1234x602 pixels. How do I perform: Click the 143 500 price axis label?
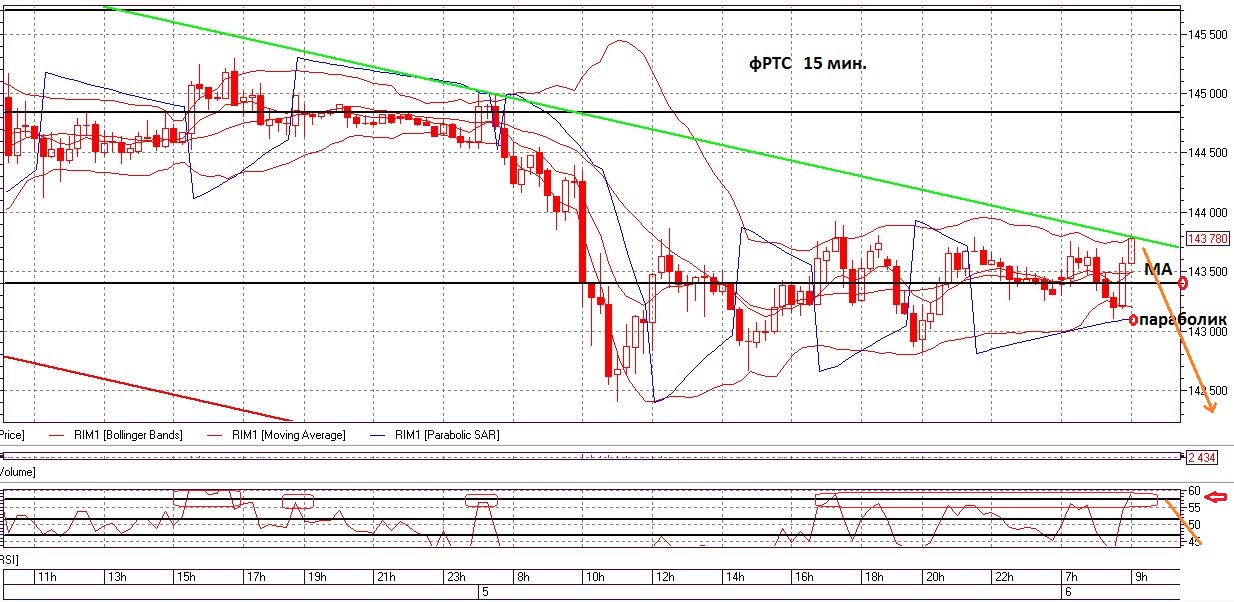pyautogui.click(x=1209, y=272)
